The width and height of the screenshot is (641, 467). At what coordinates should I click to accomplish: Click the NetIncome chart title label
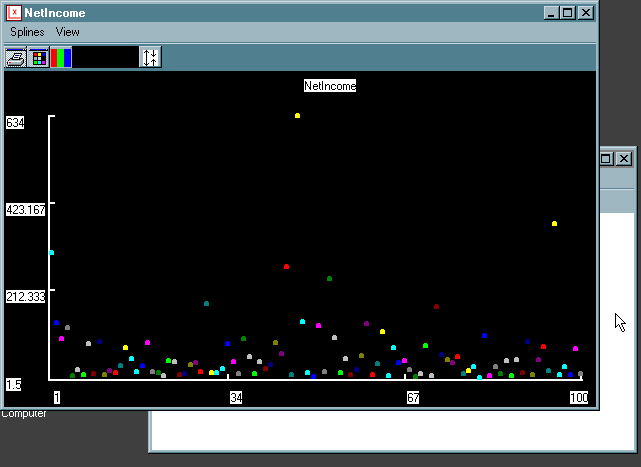click(x=330, y=86)
